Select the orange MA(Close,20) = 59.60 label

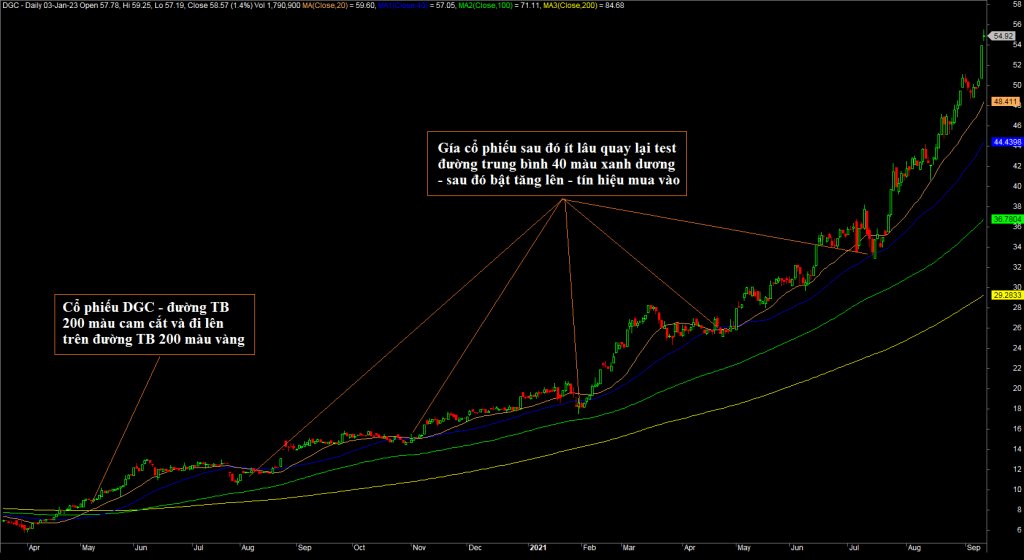click(x=340, y=5)
